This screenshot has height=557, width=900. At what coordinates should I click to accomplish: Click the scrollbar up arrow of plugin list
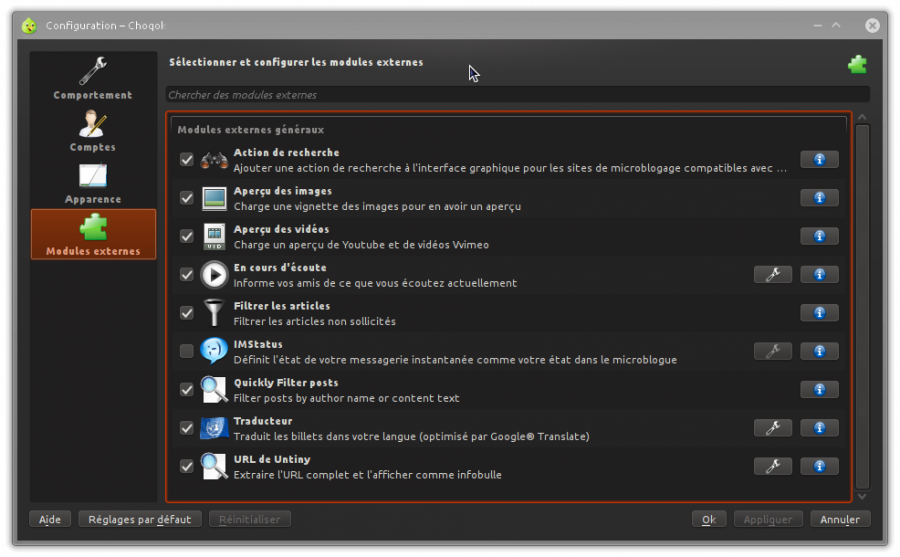862,117
